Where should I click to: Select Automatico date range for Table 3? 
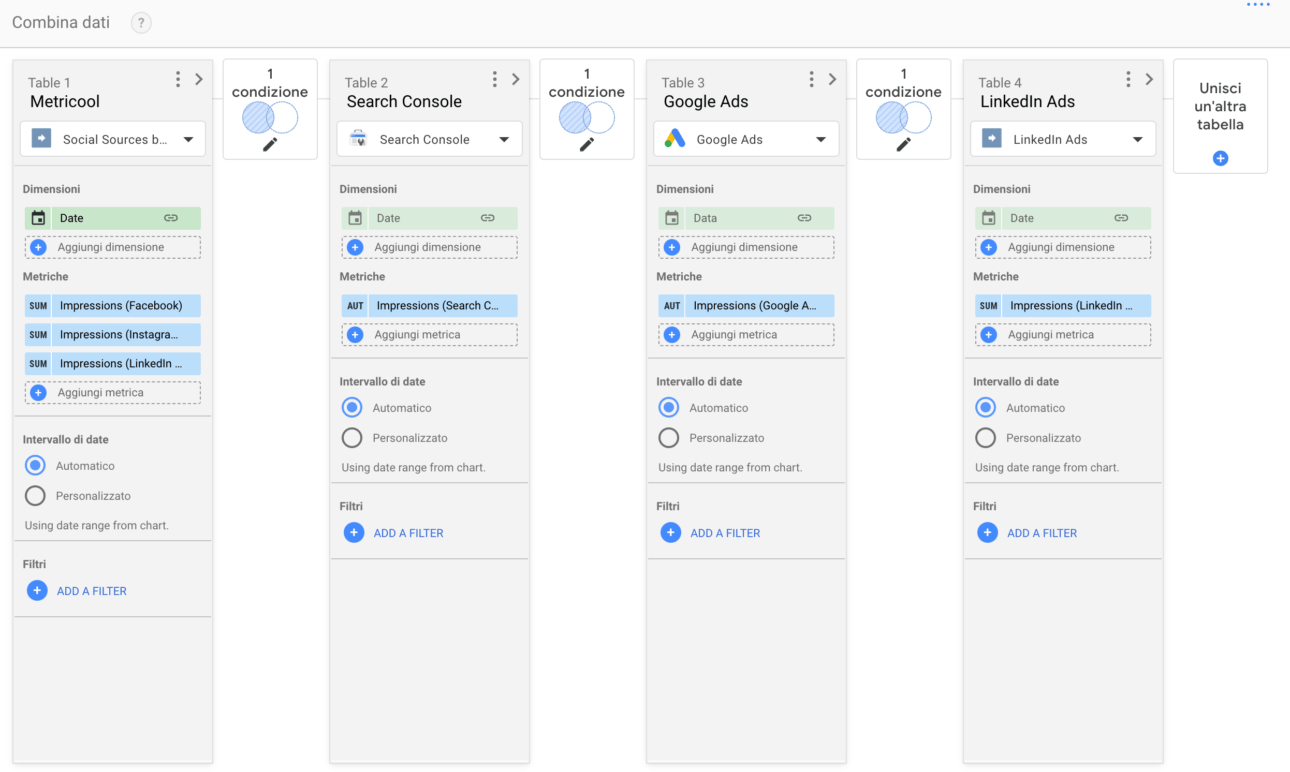(669, 408)
